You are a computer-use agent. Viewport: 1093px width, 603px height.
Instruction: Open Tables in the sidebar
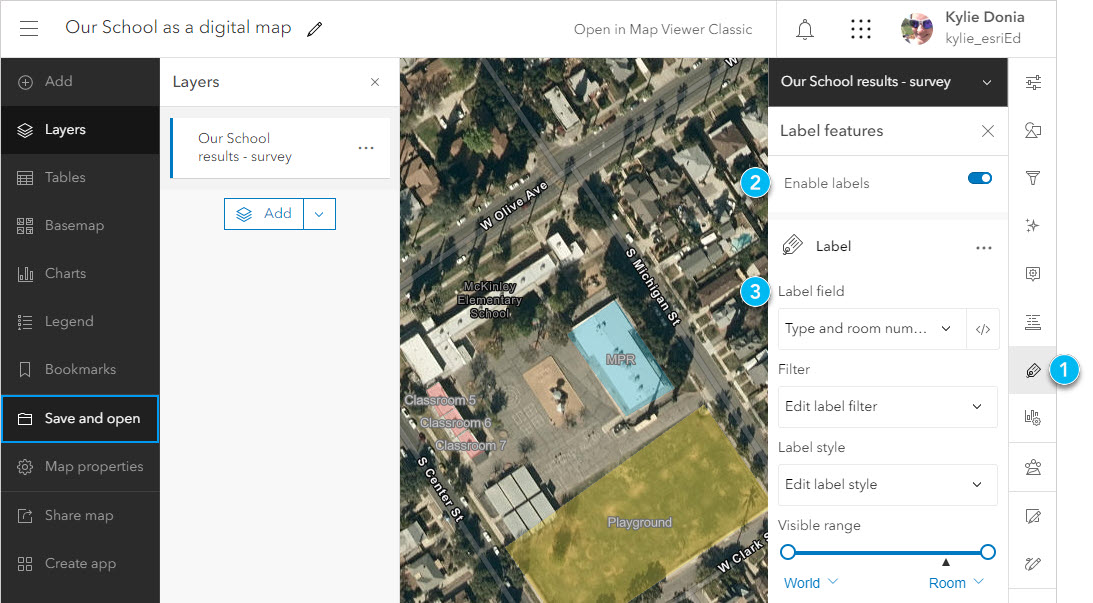[x=80, y=178]
